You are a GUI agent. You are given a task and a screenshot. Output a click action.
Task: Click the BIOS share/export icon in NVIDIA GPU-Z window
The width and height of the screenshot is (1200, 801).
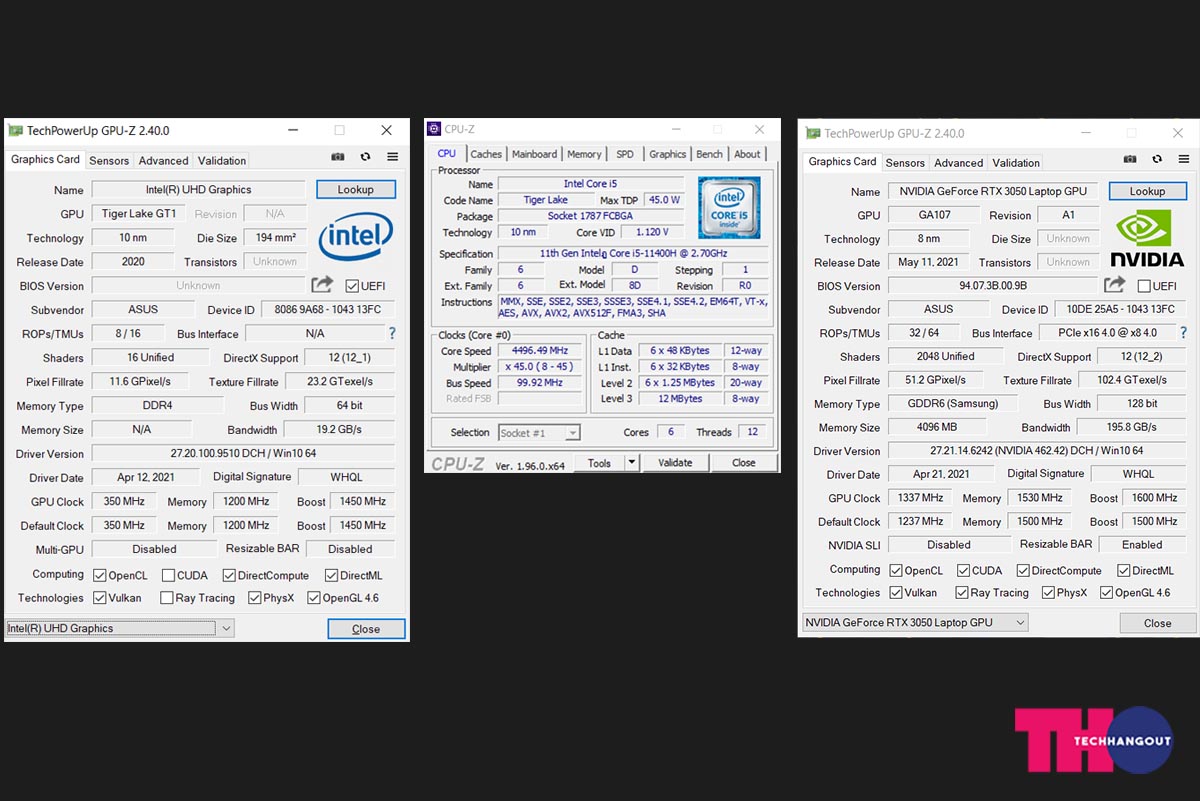point(1114,285)
